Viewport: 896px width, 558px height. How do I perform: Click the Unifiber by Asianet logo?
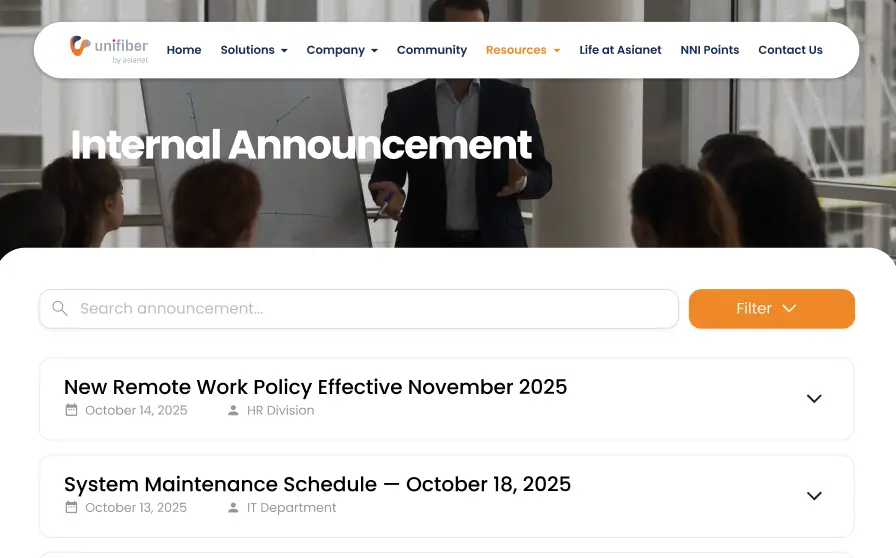tap(108, 49)
